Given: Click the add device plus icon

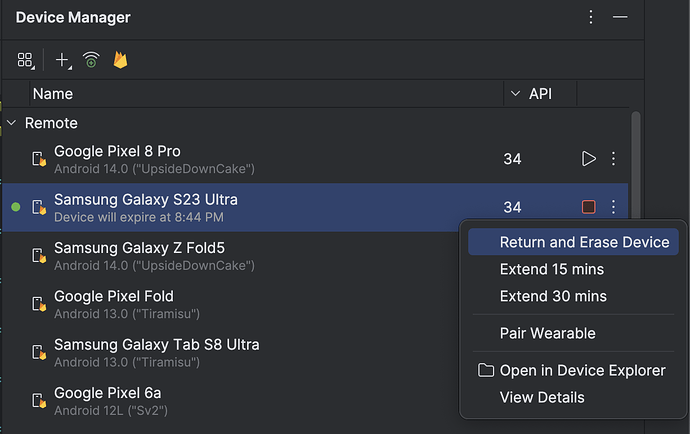Looking at the screenshot, I should (x=63, y=60).
